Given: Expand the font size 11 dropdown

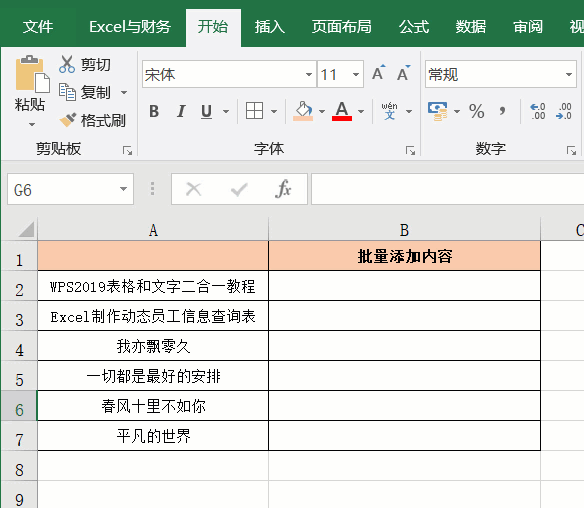Looking at the screenshot, I should 356,74.
